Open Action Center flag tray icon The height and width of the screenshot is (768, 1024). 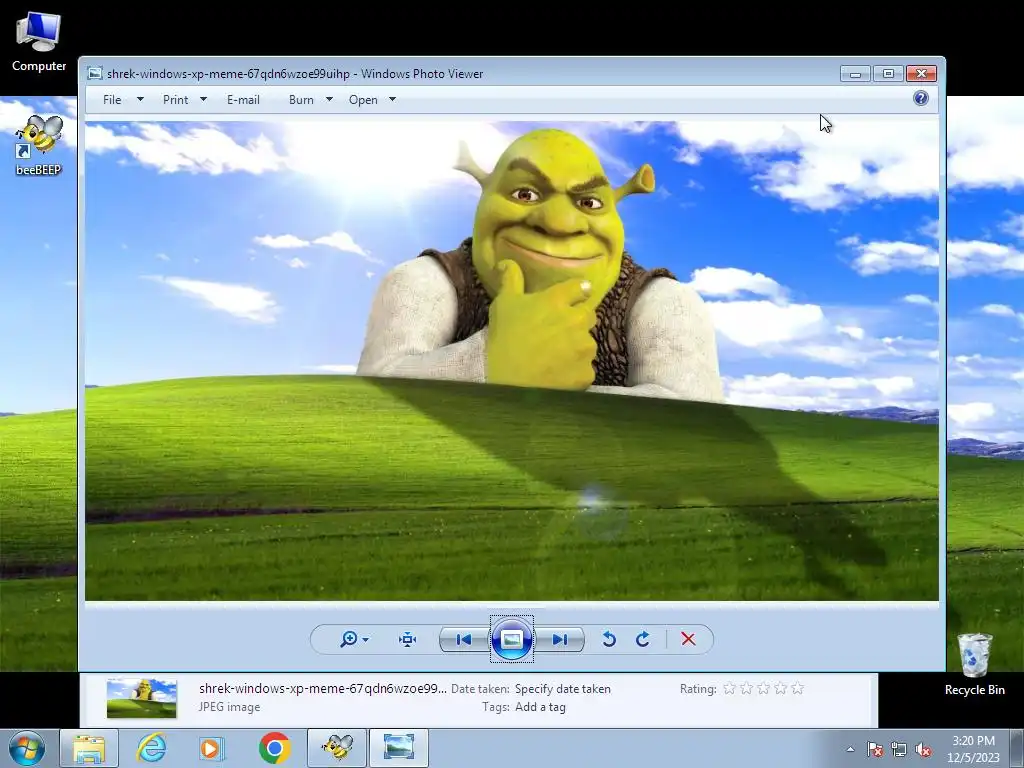tap(874, 749)
